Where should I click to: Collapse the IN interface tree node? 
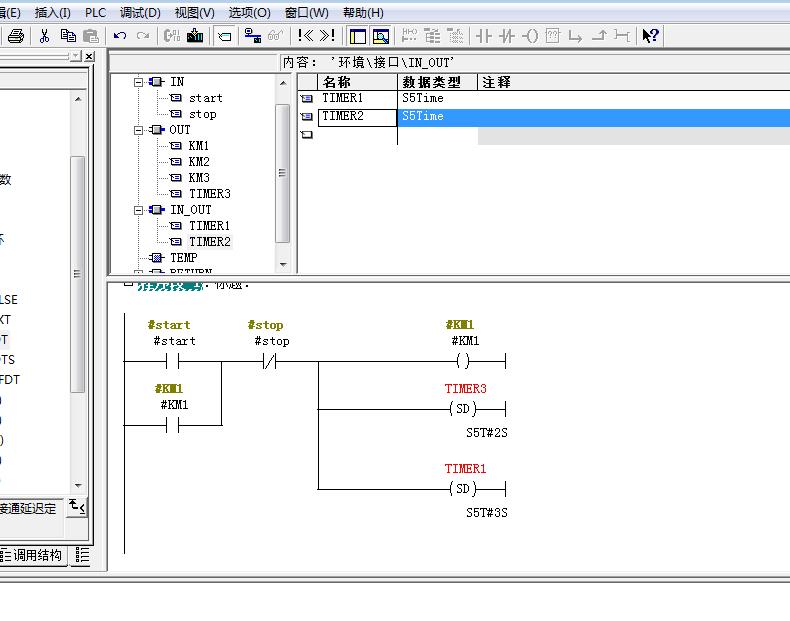(x=140, y=82)
